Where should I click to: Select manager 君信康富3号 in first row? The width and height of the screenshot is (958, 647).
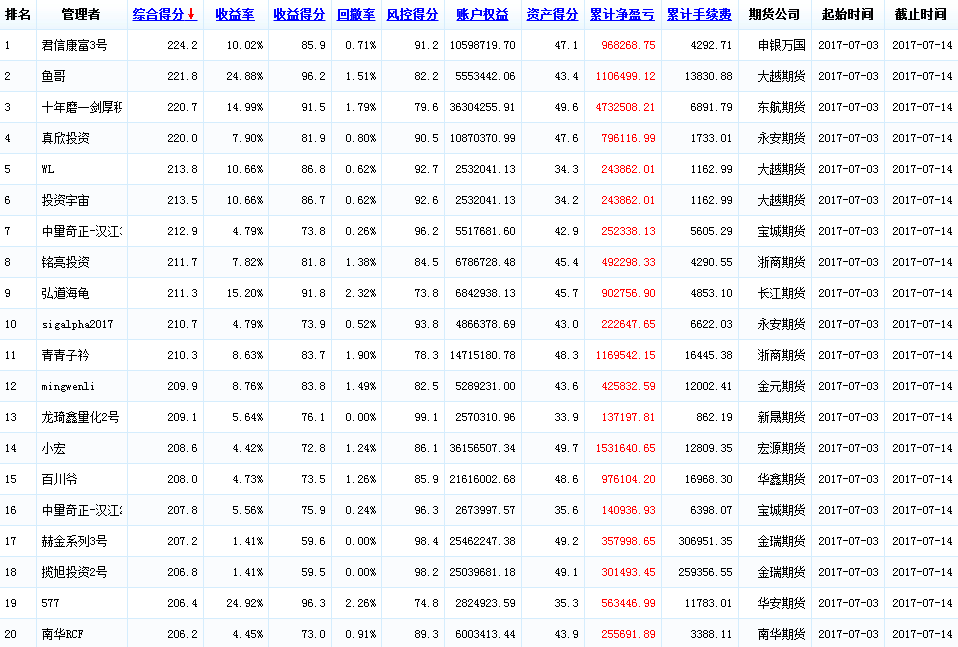pyautogui.click(x=75, y=46)
